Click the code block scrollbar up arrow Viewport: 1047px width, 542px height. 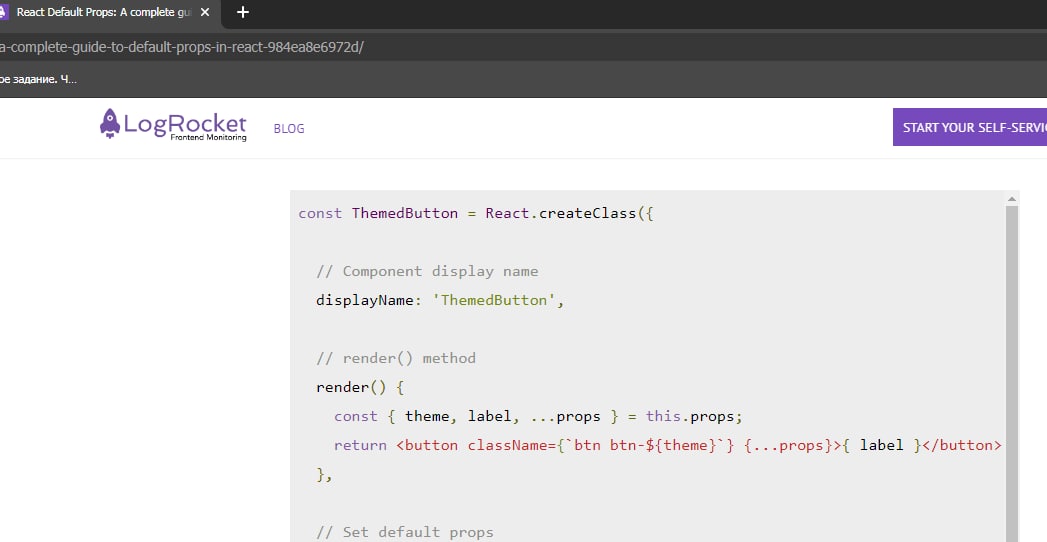click(x=1012, y=200)
